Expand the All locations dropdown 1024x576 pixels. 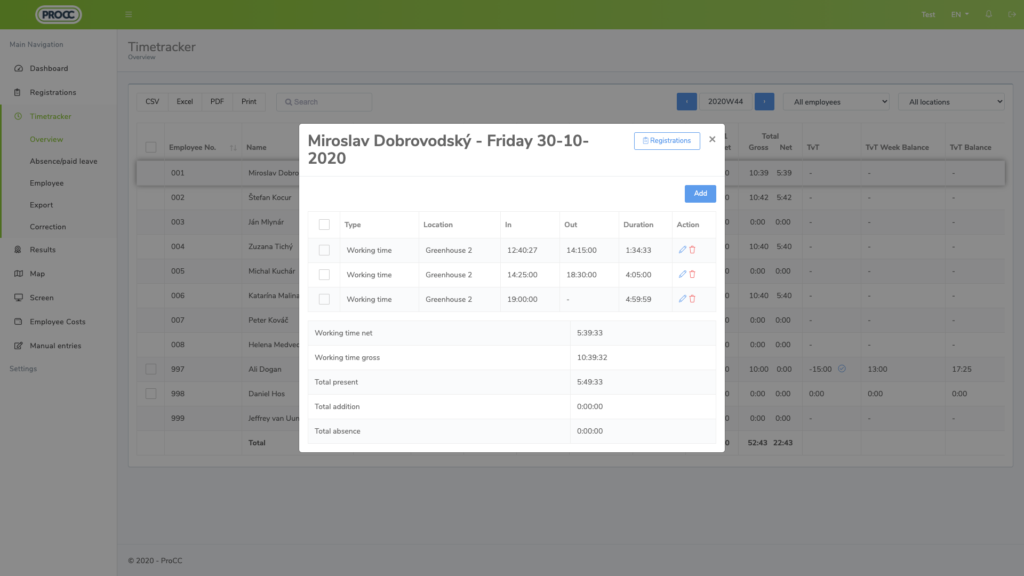coord(951,102)
